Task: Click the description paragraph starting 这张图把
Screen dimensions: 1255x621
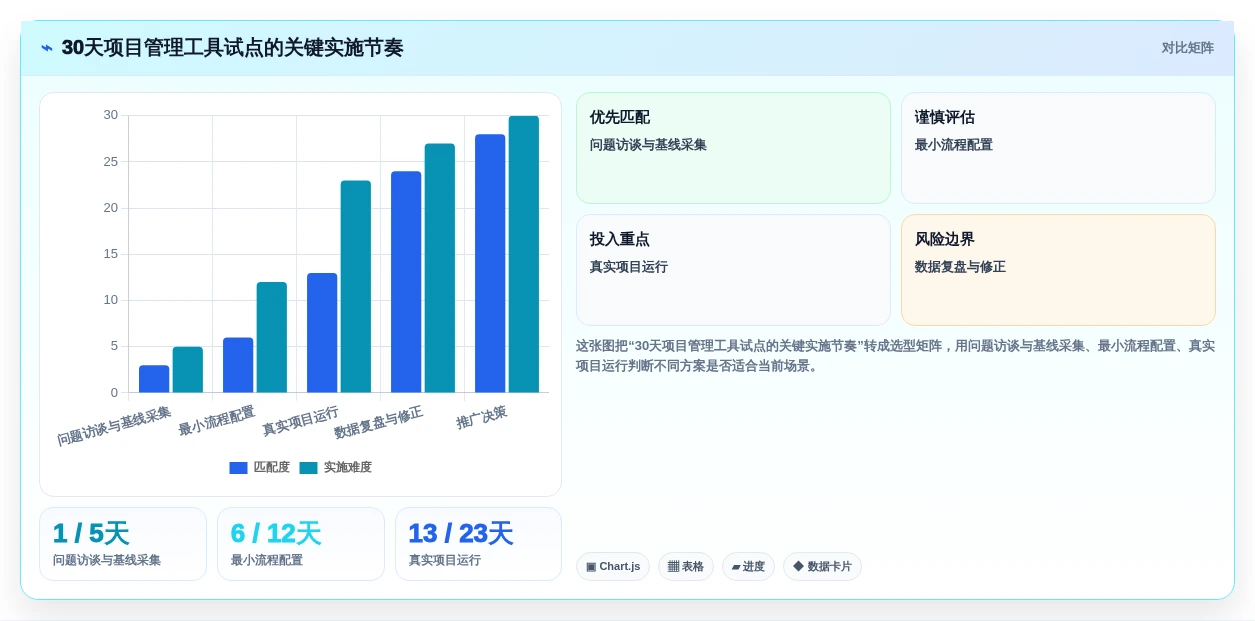Action: [895, 355]
